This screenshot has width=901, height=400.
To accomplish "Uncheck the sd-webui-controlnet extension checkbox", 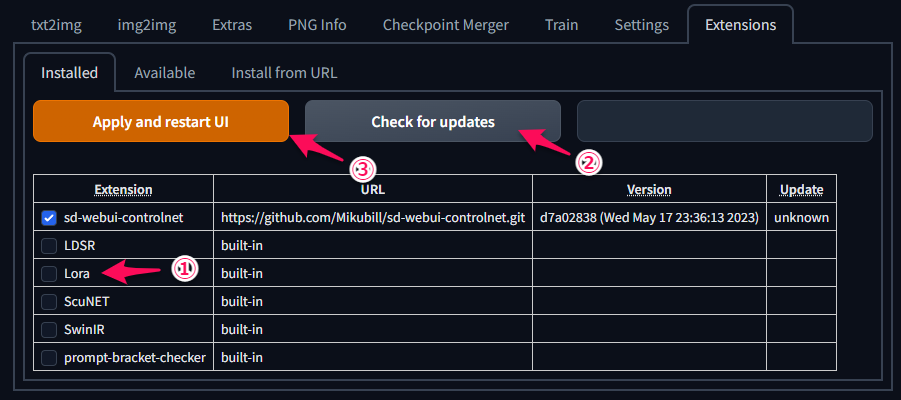I will click(49, 218).
